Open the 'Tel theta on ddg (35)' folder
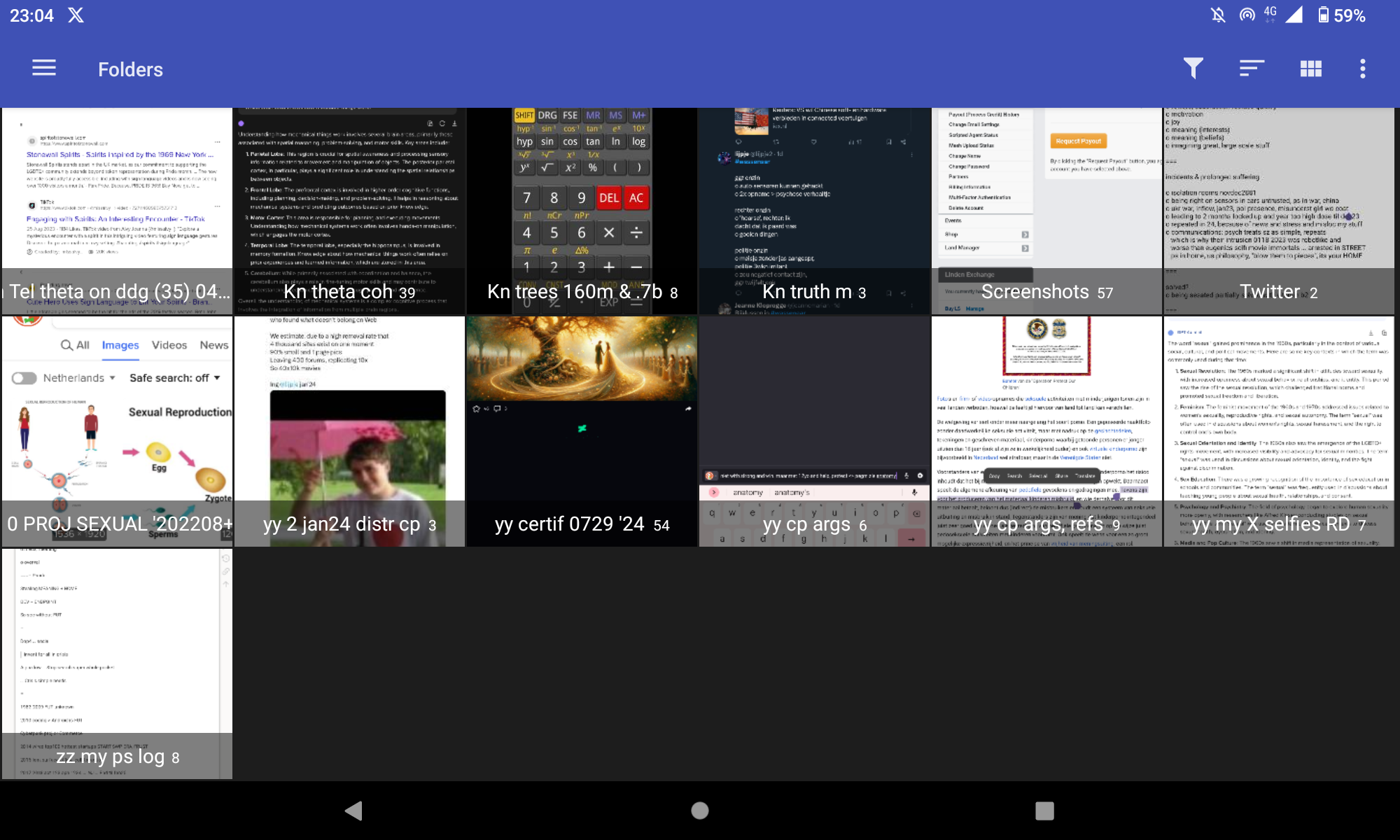Viewport: 1400px width, 840px height. point(117,211)
